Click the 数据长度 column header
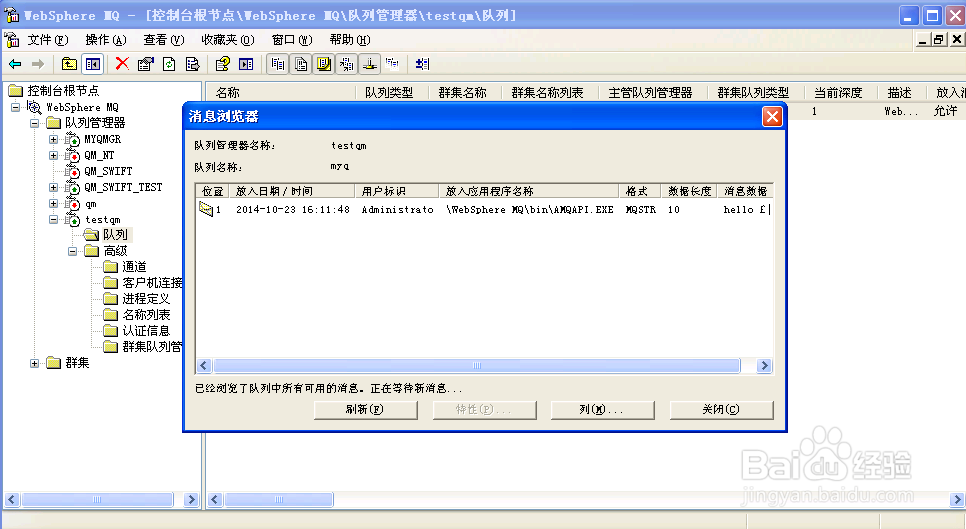Screen dimensions: 966x529 pos(689,191)
